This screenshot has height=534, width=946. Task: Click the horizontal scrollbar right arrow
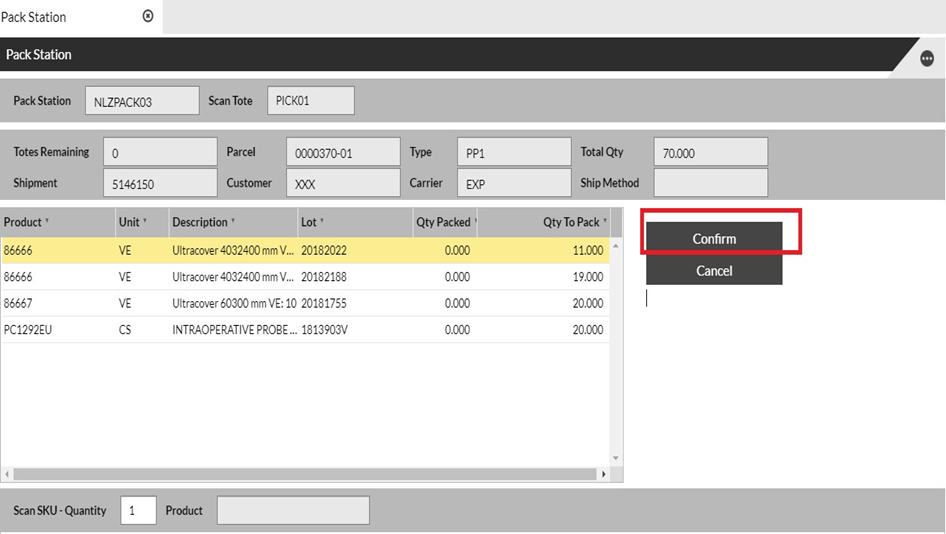coord(603,475)
